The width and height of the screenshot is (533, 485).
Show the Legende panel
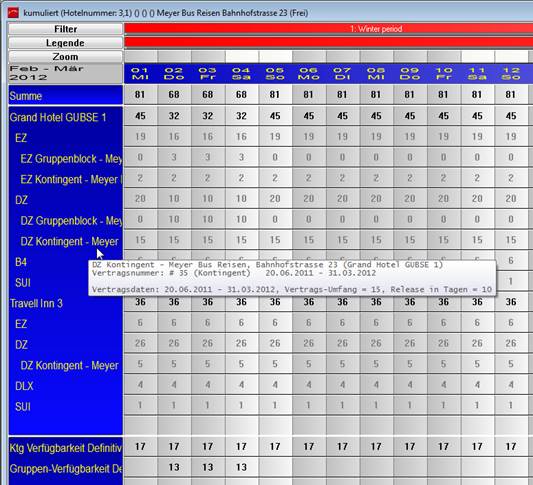[65, 43]
